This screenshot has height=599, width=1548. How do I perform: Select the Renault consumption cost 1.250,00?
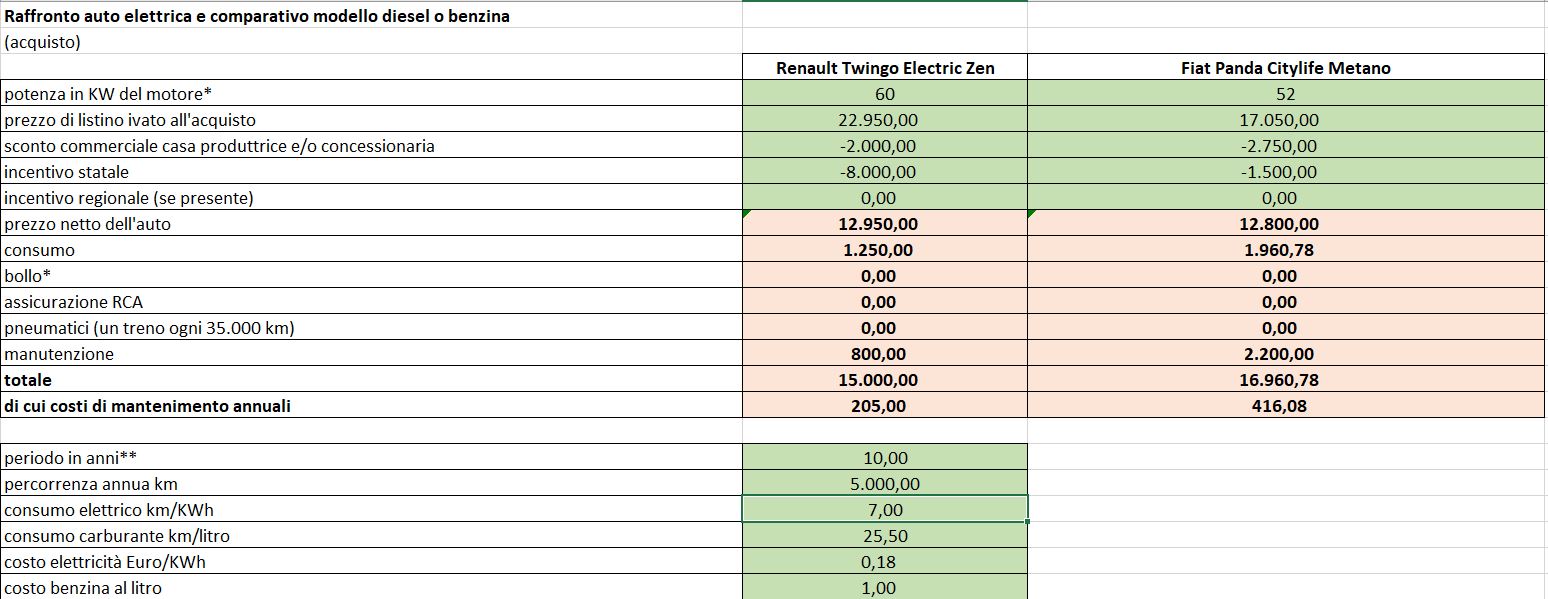[885, 251]
